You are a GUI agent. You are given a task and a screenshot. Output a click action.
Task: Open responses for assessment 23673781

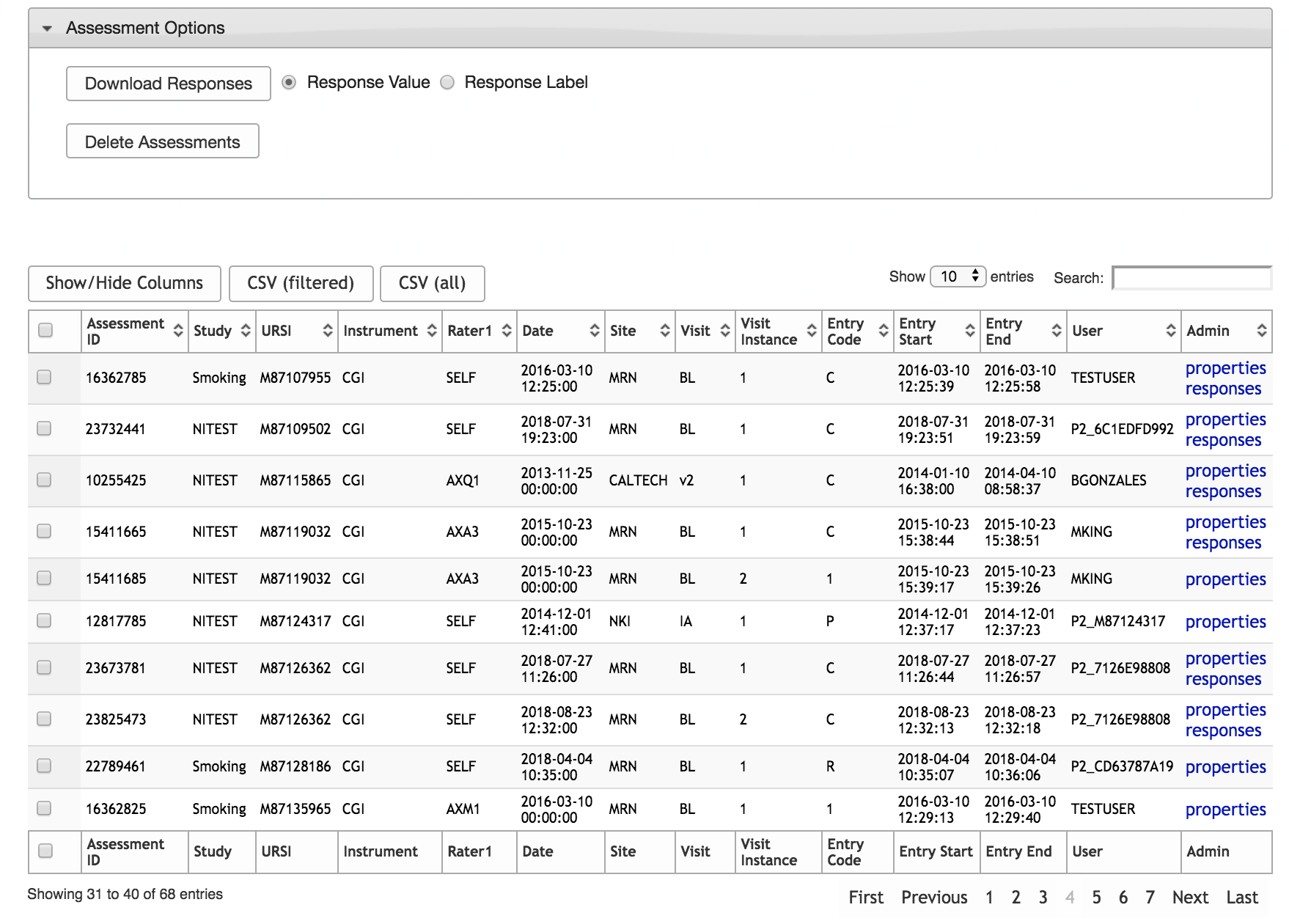coord(1223,679)
